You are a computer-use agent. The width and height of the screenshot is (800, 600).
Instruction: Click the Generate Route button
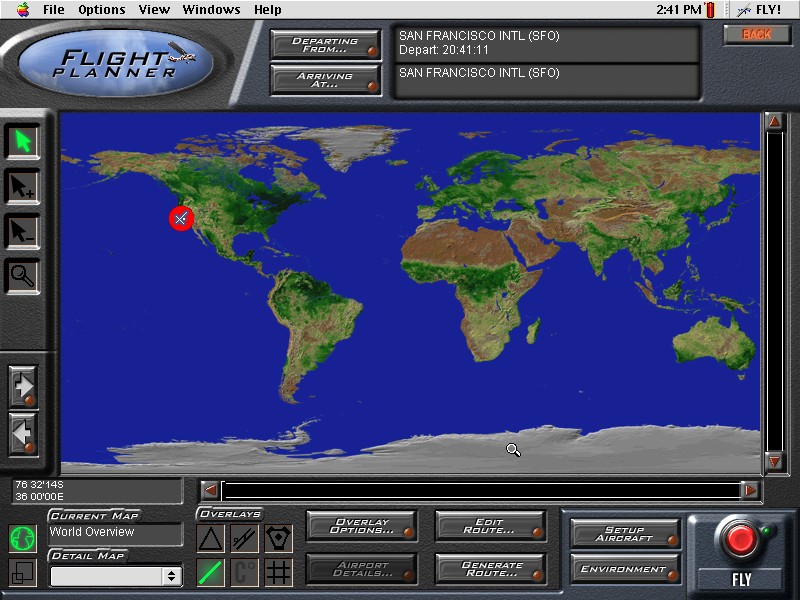pos(490,569)
